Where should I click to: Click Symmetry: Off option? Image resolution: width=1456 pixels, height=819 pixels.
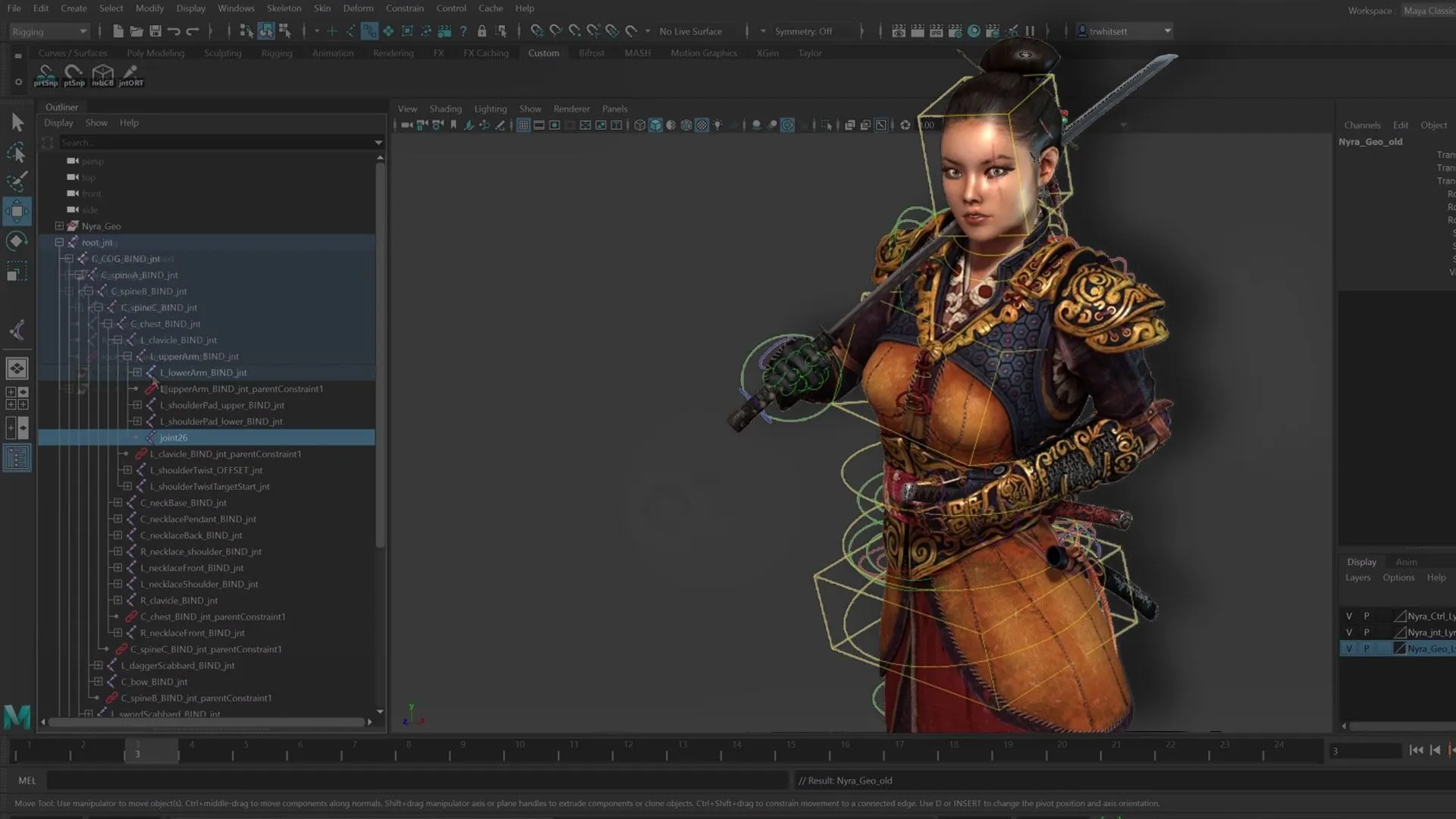point(803,31)
